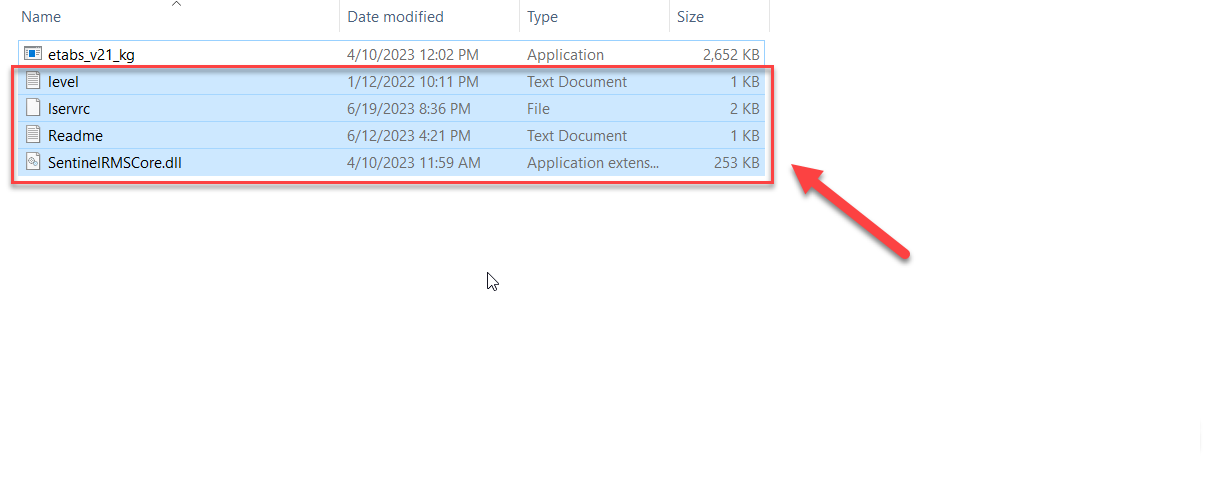Click the Readme text document icon

(x=33, y=135)
